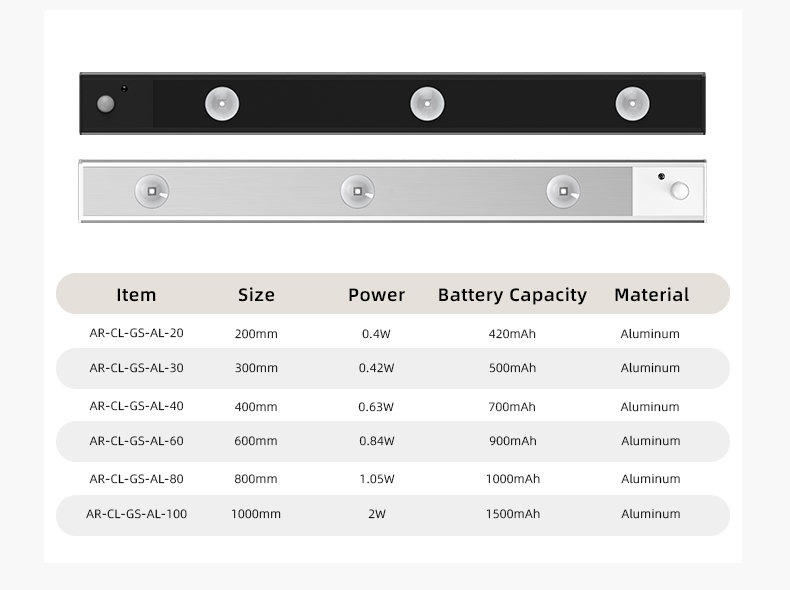Select the leftmost LED on the black bar

[222, 104]
